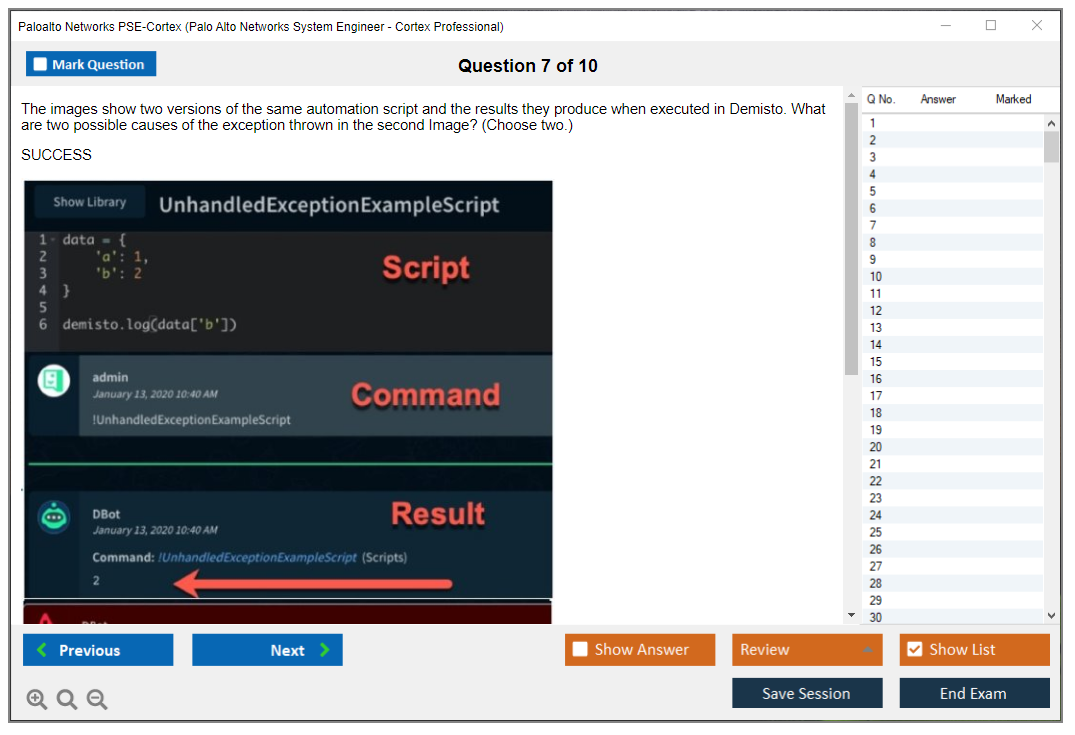Open the Show Library button

90,202
